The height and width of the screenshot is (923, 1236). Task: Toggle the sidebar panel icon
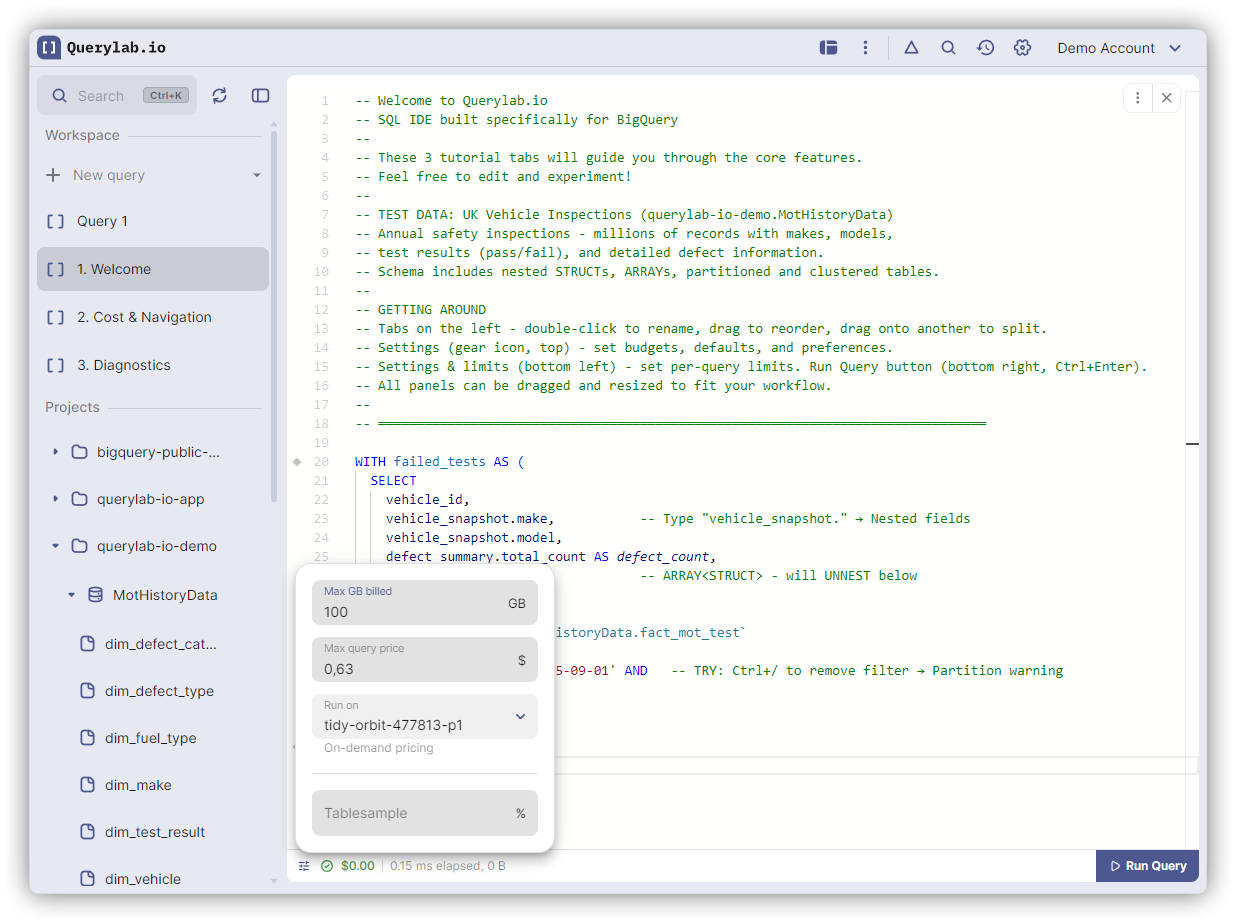point(260,95)
